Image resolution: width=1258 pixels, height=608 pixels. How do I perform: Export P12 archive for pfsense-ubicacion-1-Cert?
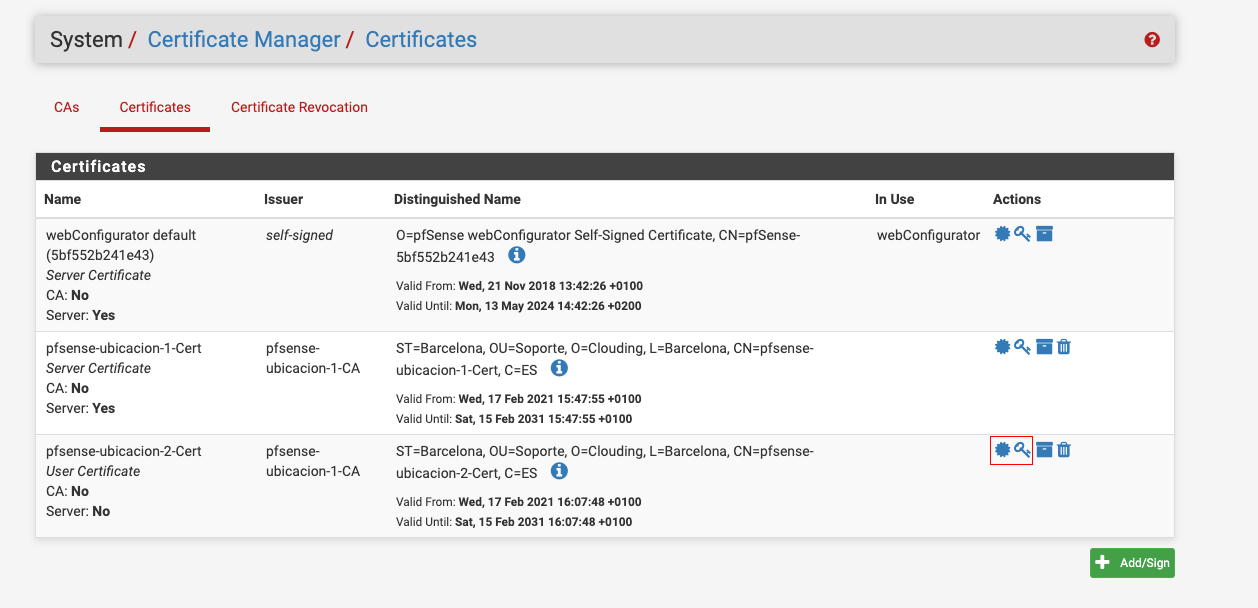click(1044, 347)
